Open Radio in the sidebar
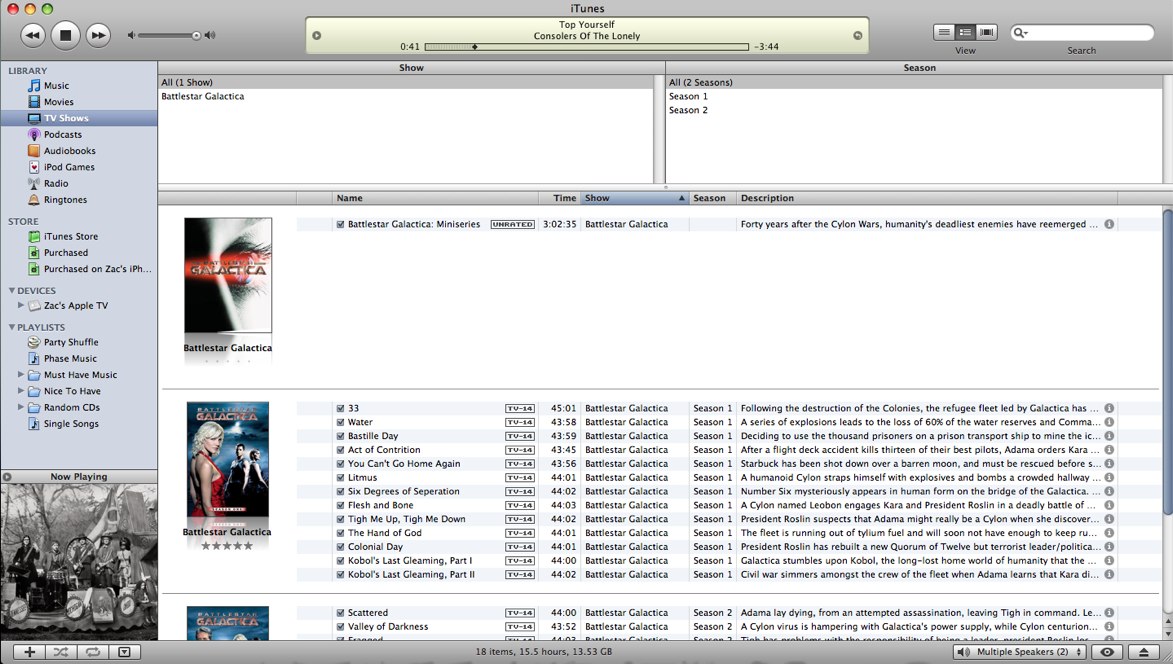The height and width of the screenshot is (664, 1173). (56, 183)
